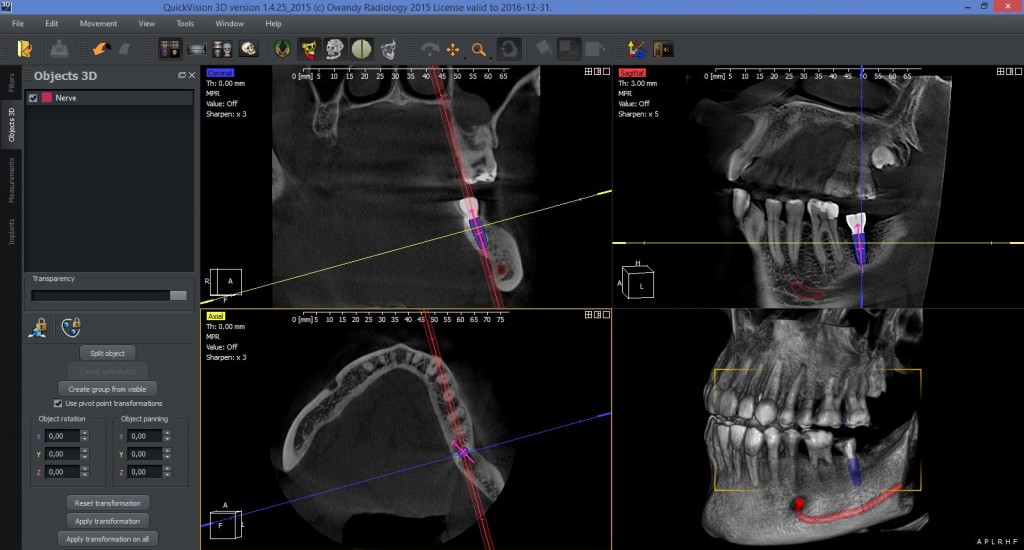Uncheck Use pivot point transformations

point(58,403)
